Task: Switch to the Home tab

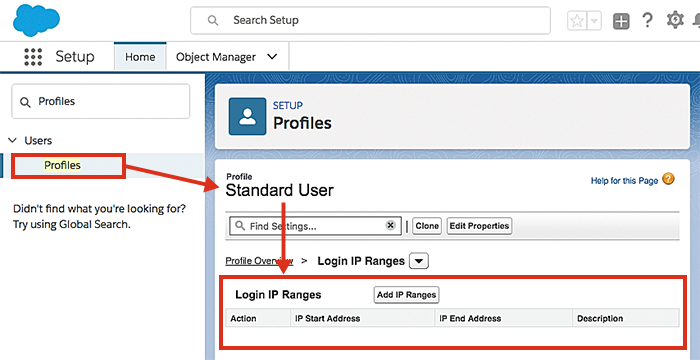Action: (140, 57)
